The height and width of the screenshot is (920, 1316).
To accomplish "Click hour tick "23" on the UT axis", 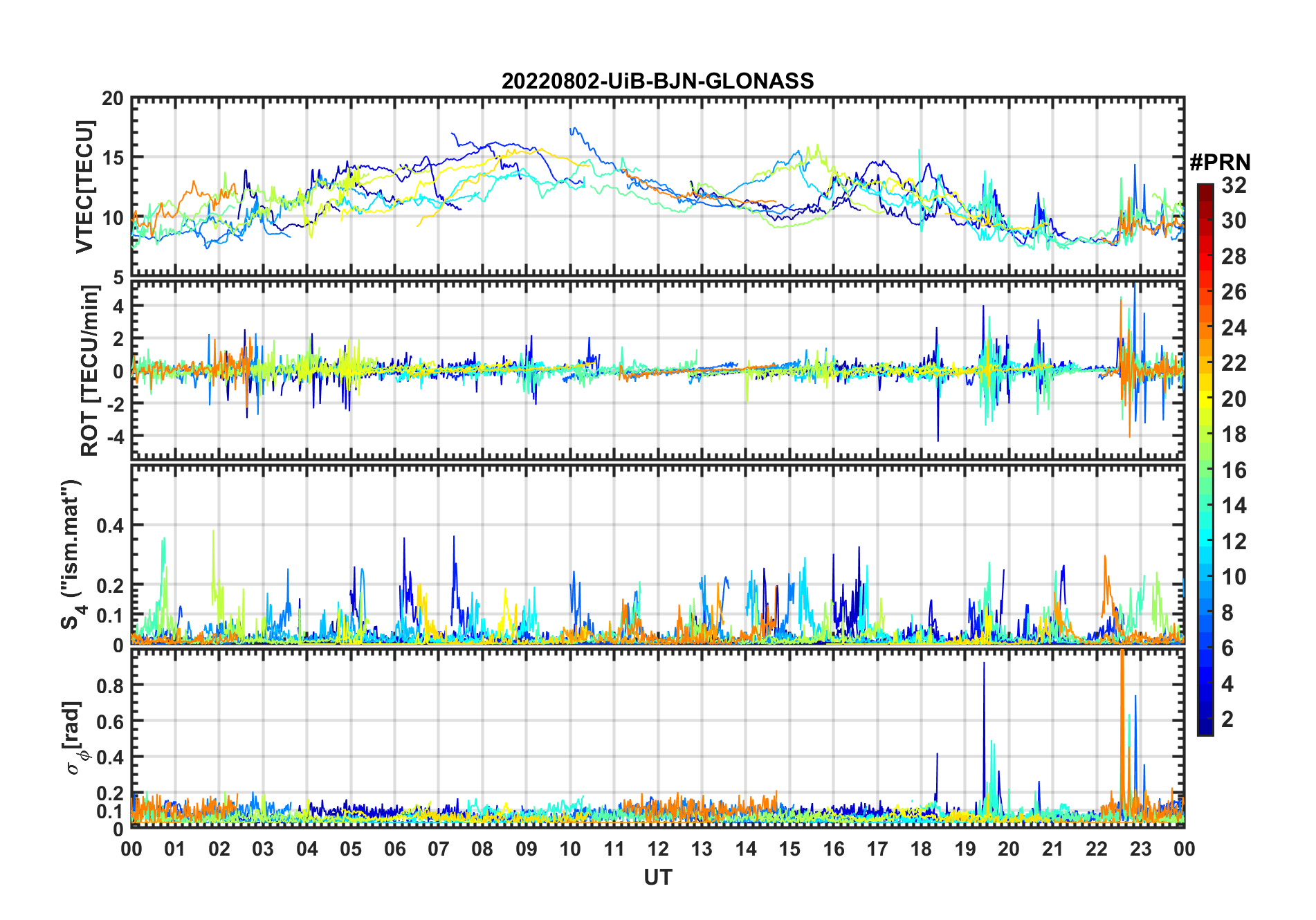I will [x=1141, y=849].
